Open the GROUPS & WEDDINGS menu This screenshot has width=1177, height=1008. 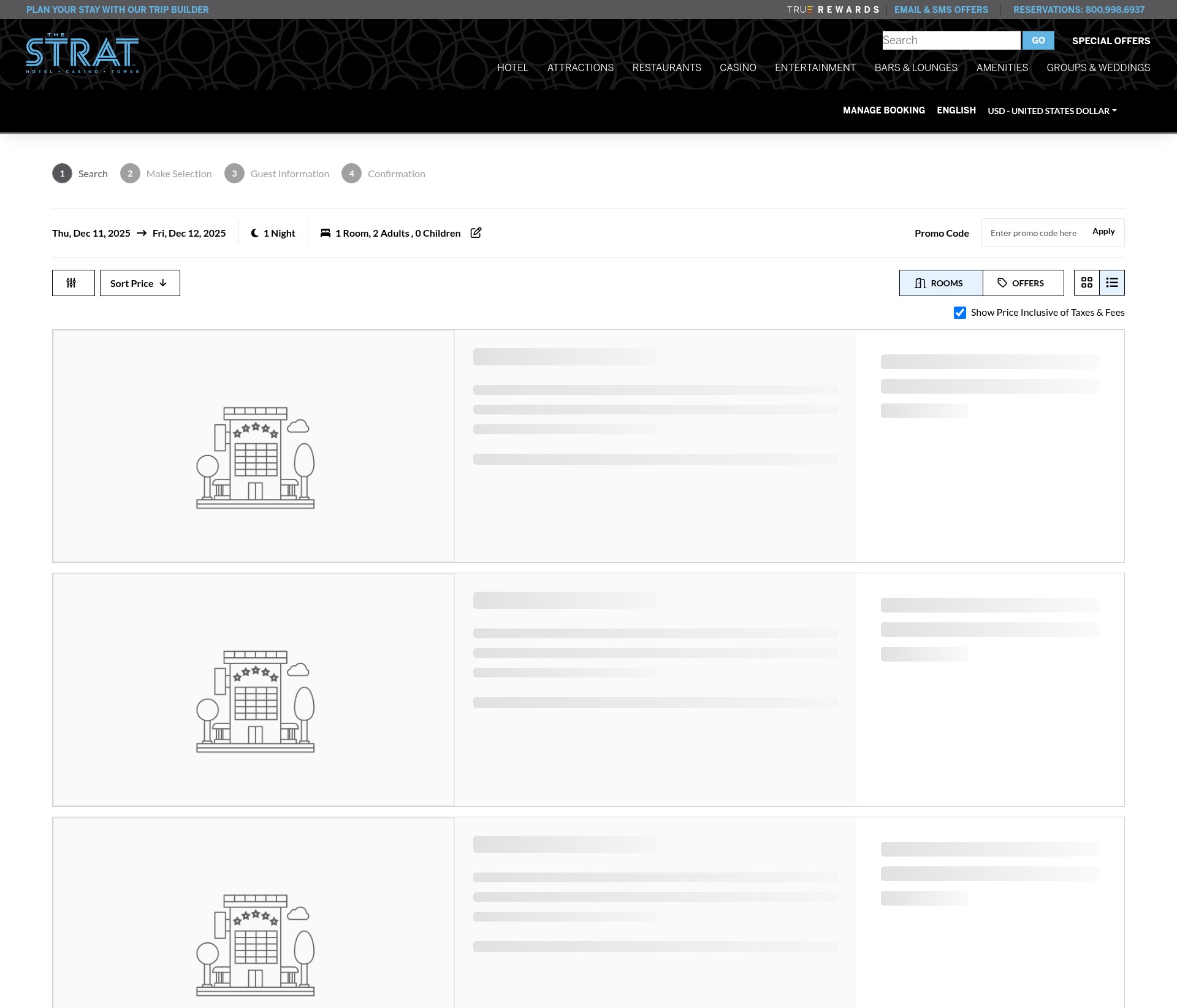(1099, 67)
